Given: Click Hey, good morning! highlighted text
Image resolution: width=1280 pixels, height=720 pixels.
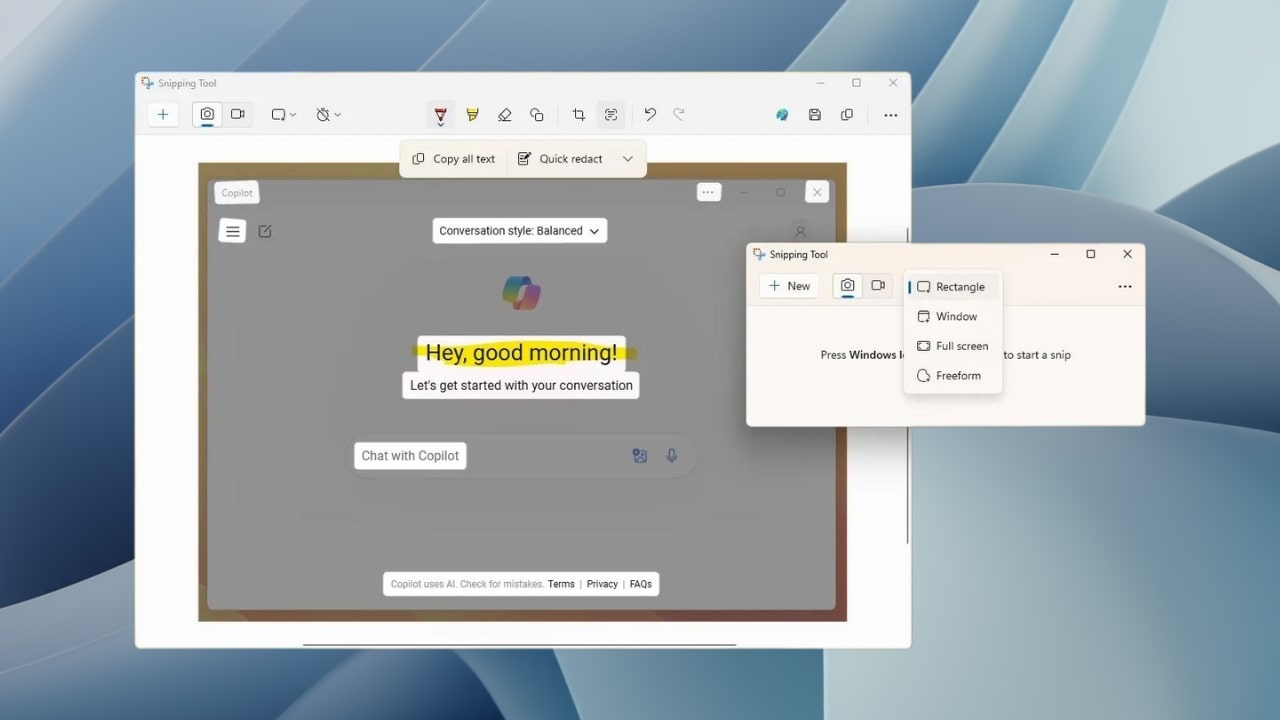Looking at the screenshot, I should (521, 352).
